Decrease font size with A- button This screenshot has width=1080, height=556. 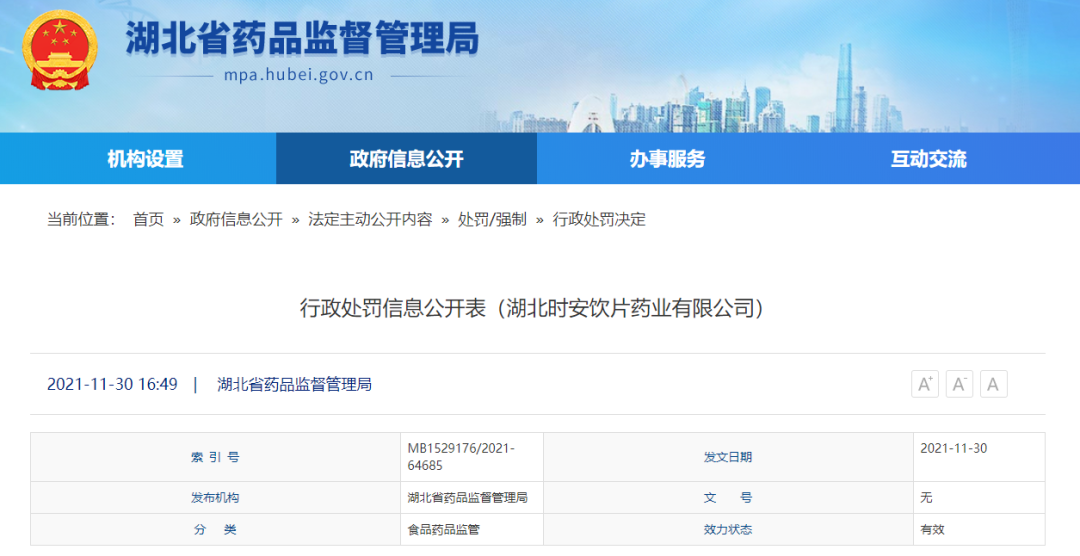click(959, 384)
